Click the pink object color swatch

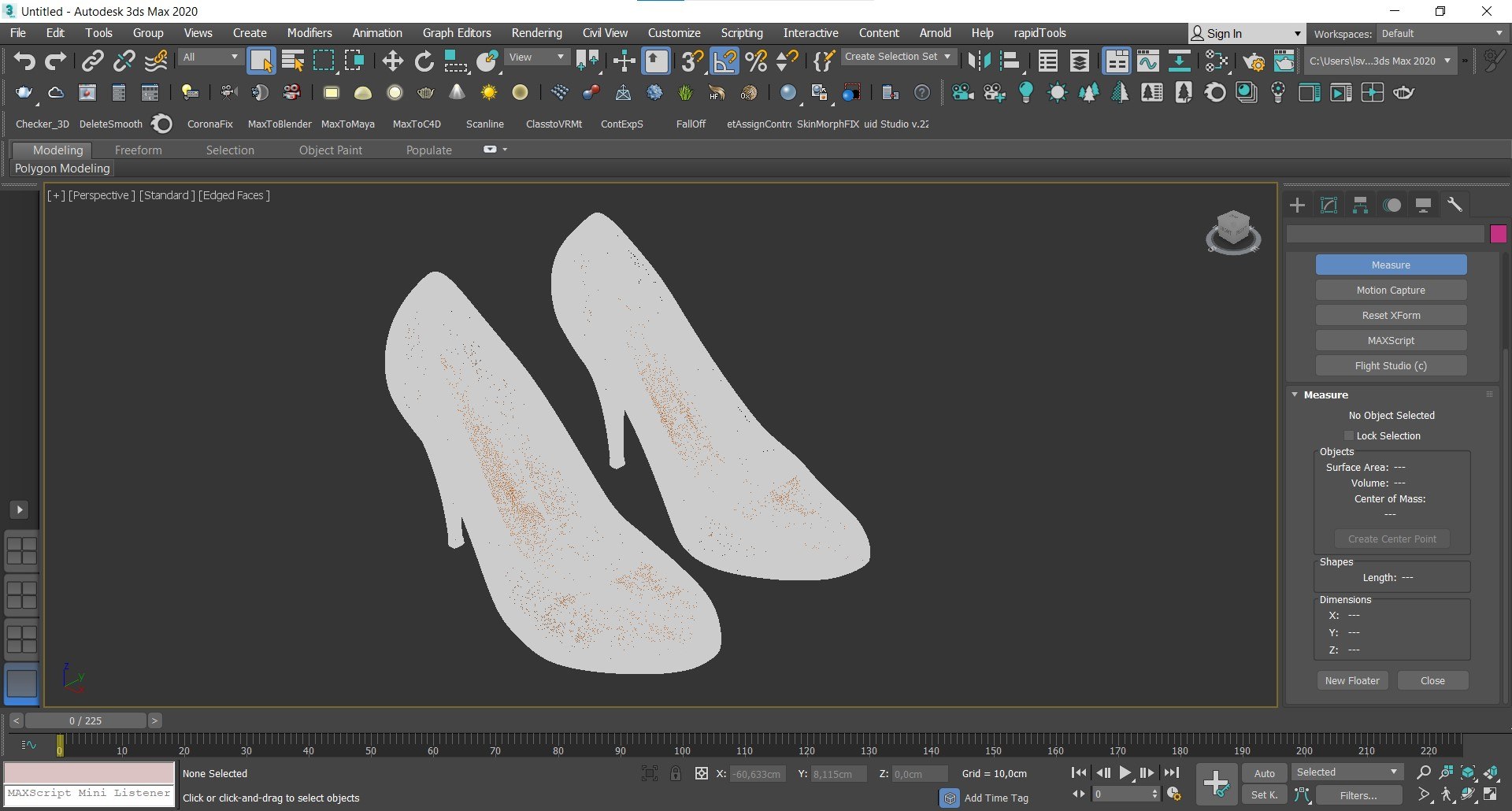(x=1498, y=234)
